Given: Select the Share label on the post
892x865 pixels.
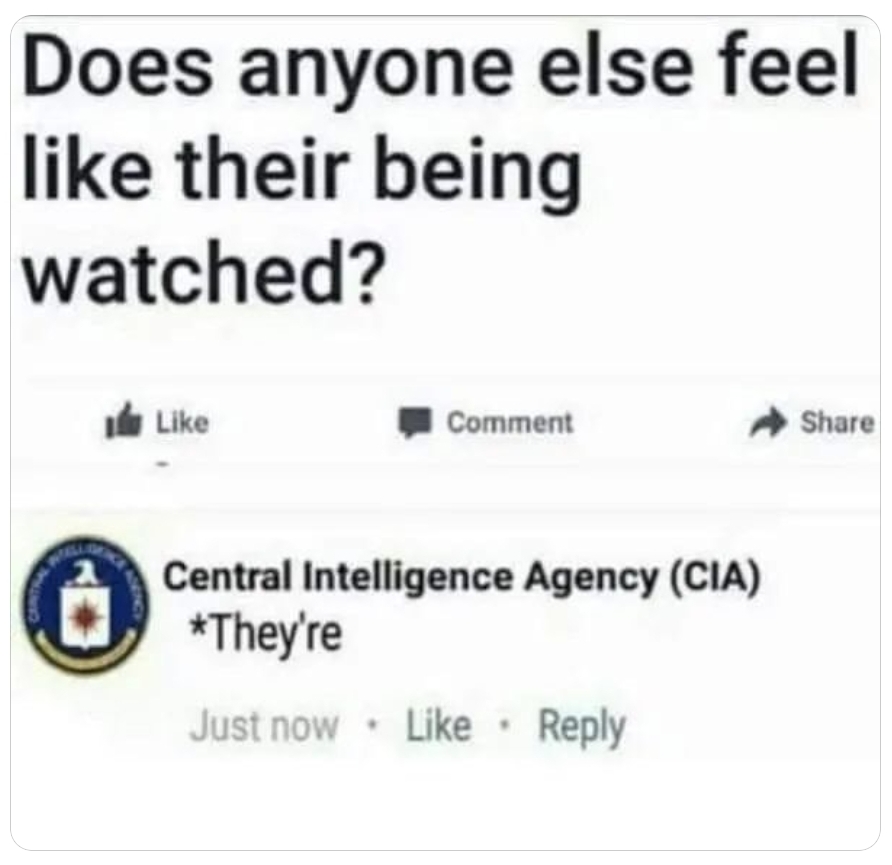Looking at the screenshot, I should (837, 423).
